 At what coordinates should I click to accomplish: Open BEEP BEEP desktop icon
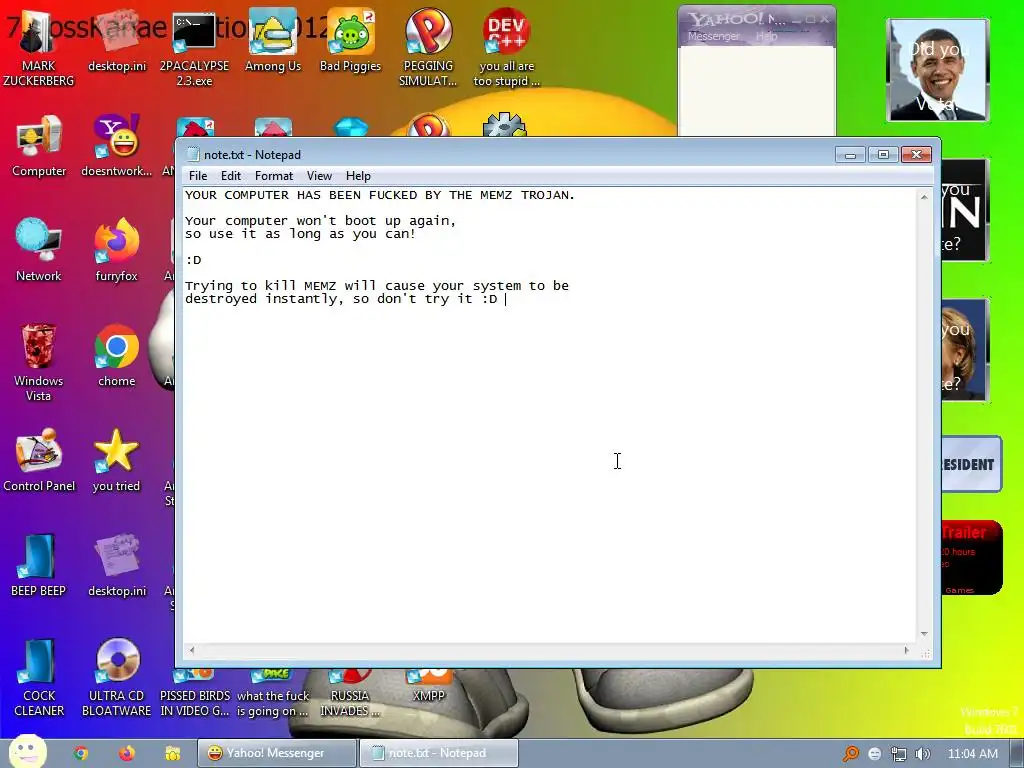pos(39,566)
